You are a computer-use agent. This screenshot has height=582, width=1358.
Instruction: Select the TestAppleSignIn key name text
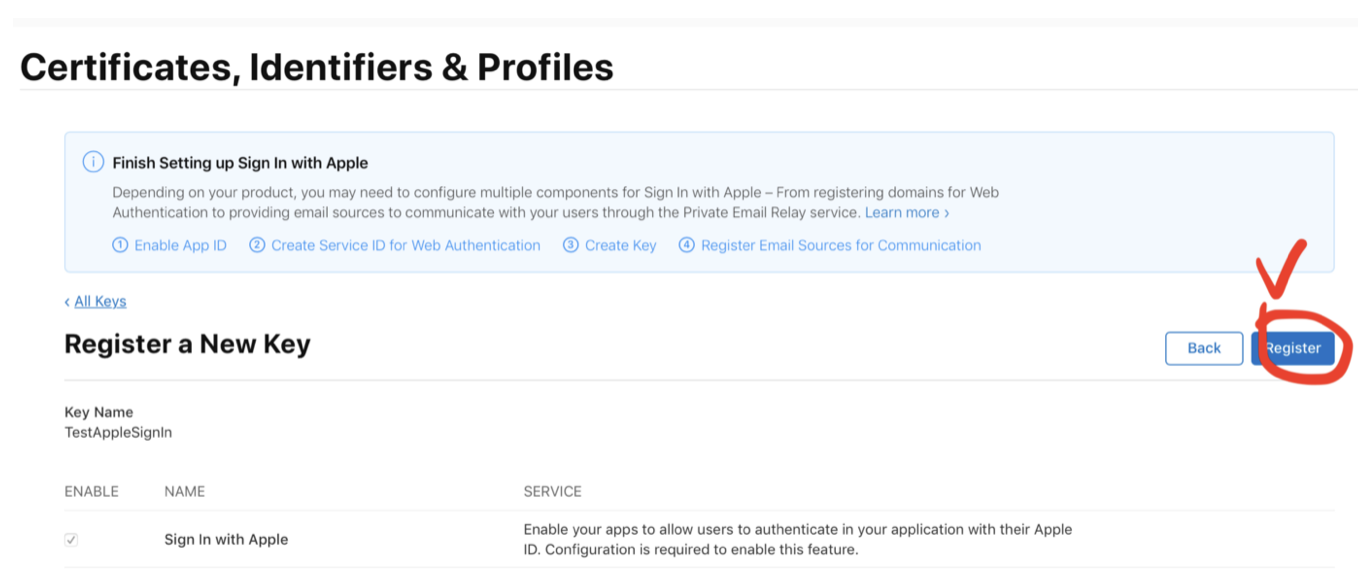(118, 433)
